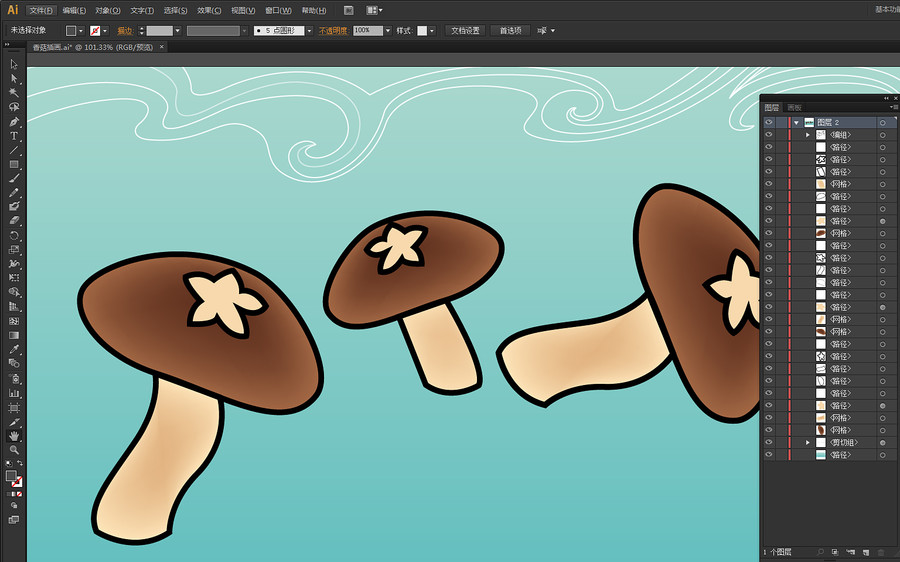Toggle visibility eye of 图层 2
The height and width of the screenshot is (562, 900).
(769, 123)
